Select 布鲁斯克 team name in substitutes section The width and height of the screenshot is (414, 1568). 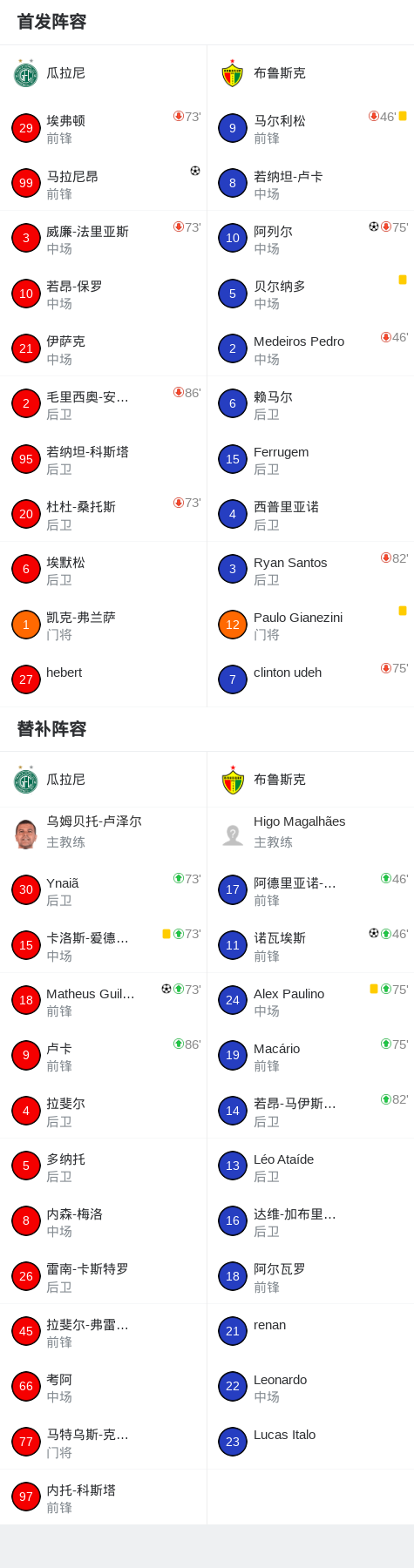coord(280,780)
